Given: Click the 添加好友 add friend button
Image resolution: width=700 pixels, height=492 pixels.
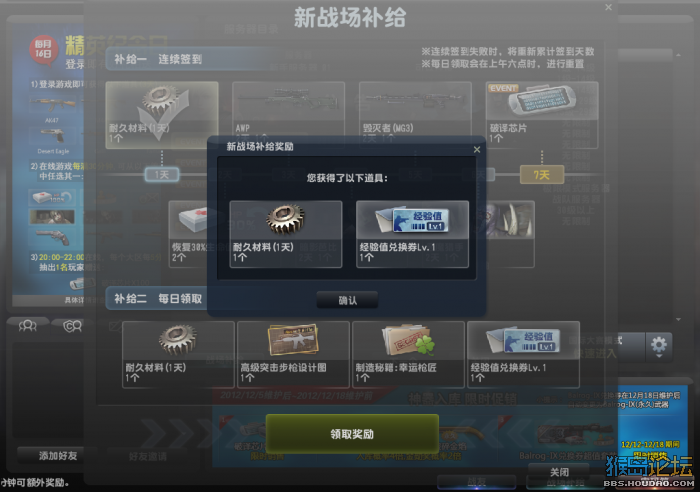Looking at the screenshot, I should point(58,455).
